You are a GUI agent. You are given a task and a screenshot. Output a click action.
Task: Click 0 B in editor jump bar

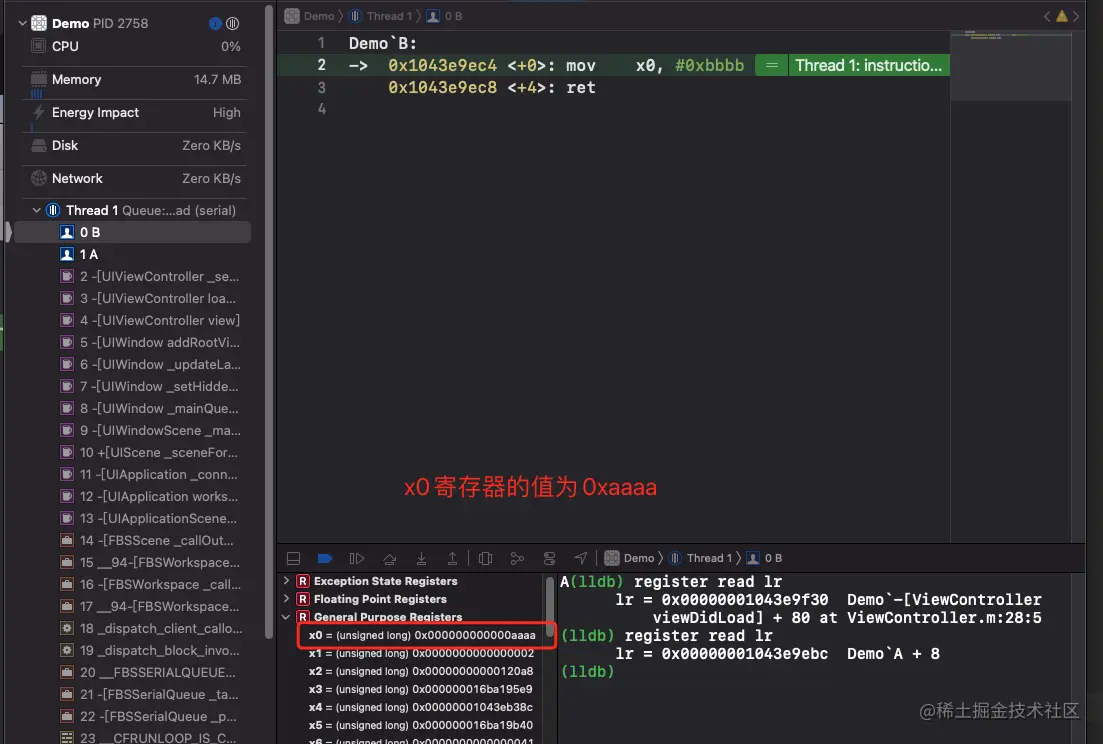(x=445, y=16)
